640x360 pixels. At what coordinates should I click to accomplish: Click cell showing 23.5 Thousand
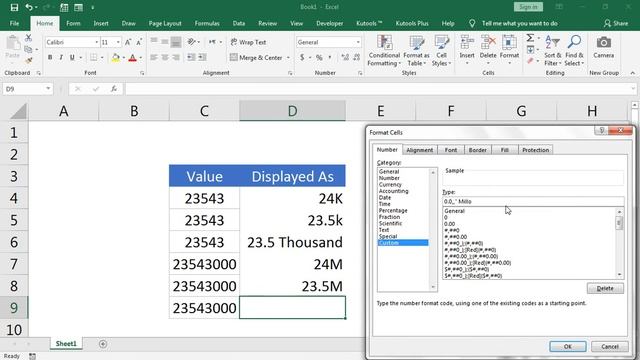pyautogui.click(x=293, y=242)
